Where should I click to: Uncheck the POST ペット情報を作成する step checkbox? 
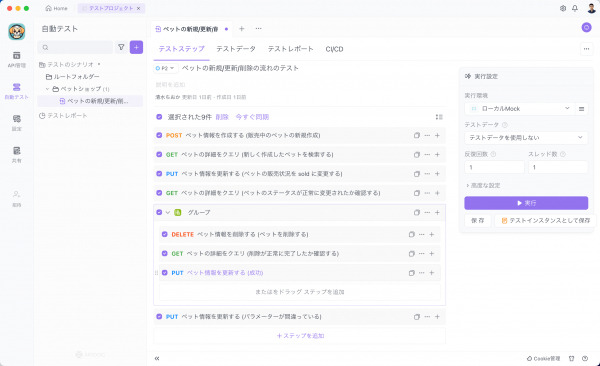click(159, 135)
